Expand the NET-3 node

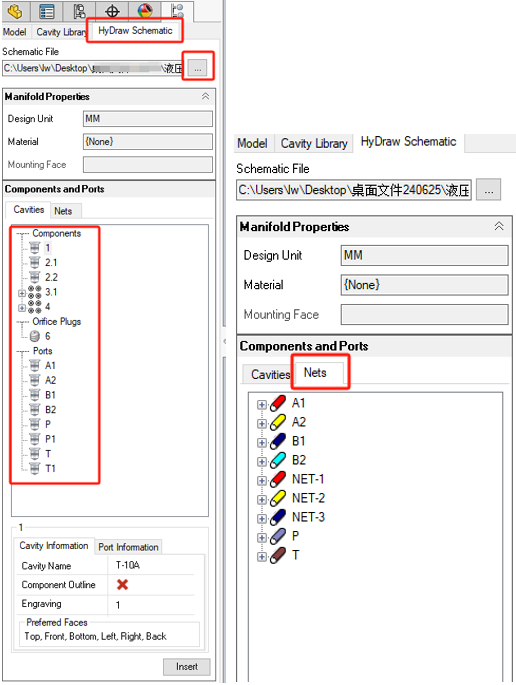click(262, 519)
